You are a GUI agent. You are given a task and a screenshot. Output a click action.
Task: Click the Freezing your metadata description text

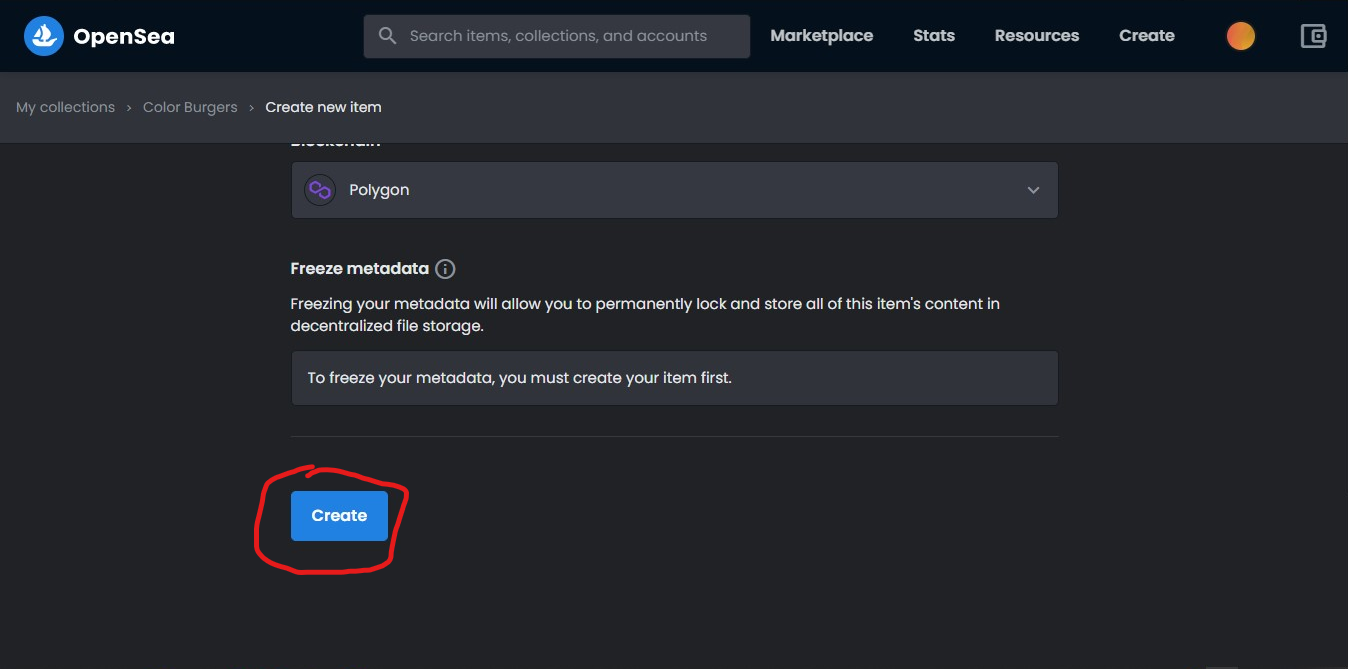pos(645,315)
